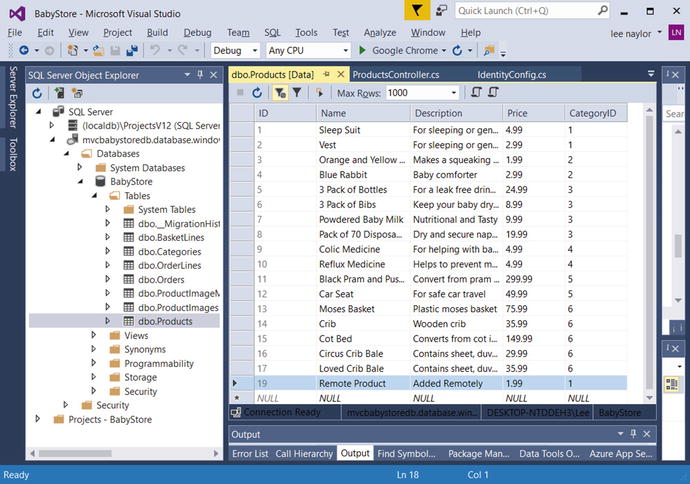Click the Open File toolbar icon

tap(98, 51)
